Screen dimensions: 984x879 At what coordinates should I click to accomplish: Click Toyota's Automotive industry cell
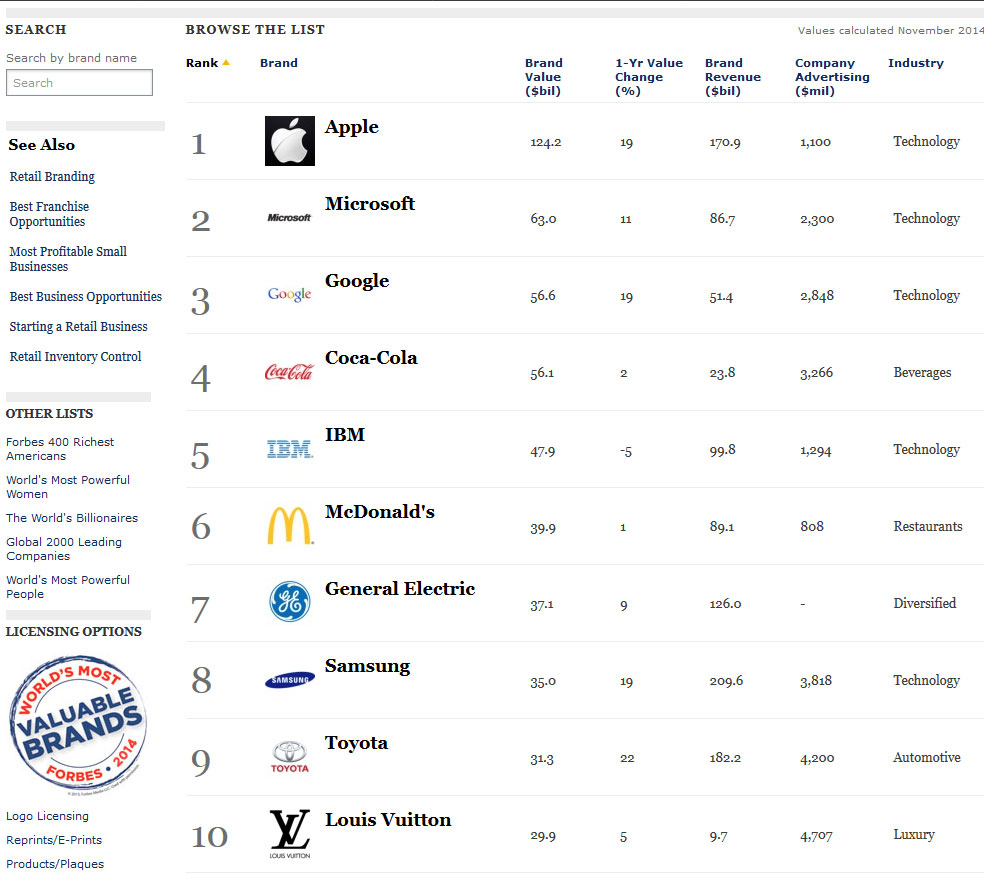click(x=927, y=757)
